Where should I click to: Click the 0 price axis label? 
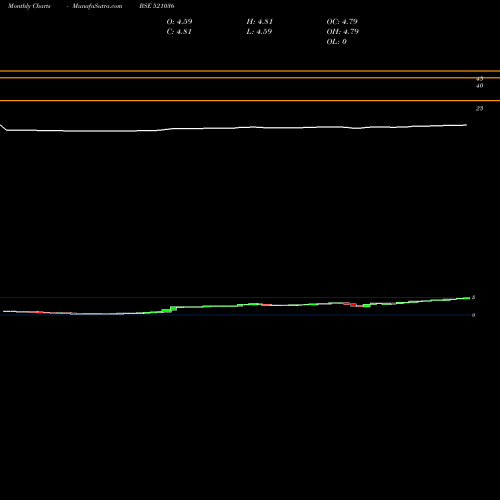point(473,315)
